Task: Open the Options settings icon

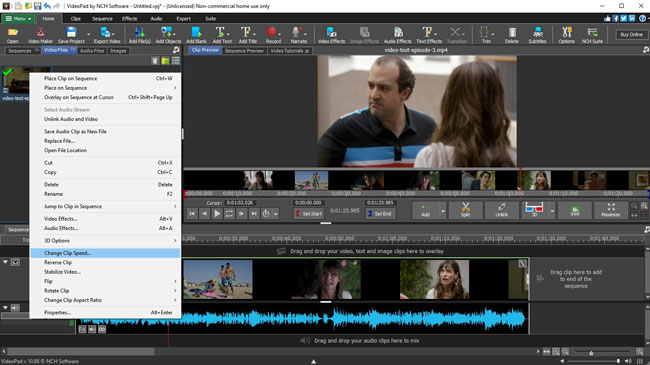Action: (x=566, y=35)
